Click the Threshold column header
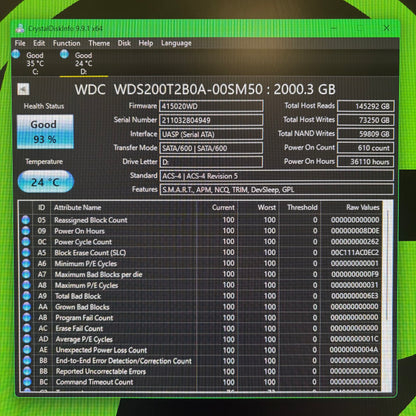Image resolution: width=416 pixels, height=416 pixels. pyautogui.click(x=300, y=207)
